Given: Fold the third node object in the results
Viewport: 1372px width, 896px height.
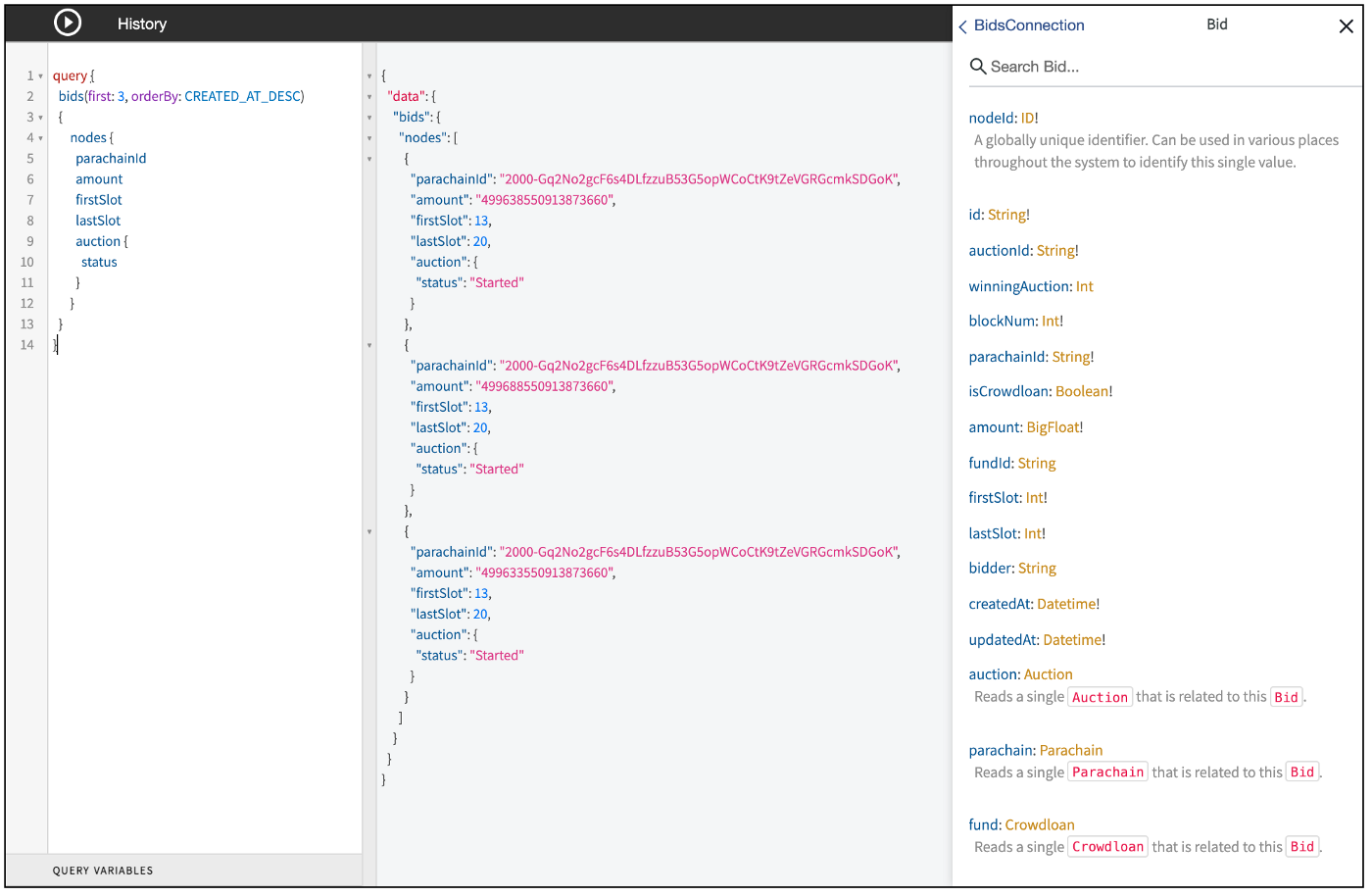Looking at the screenshot, I should coord(369,531).
